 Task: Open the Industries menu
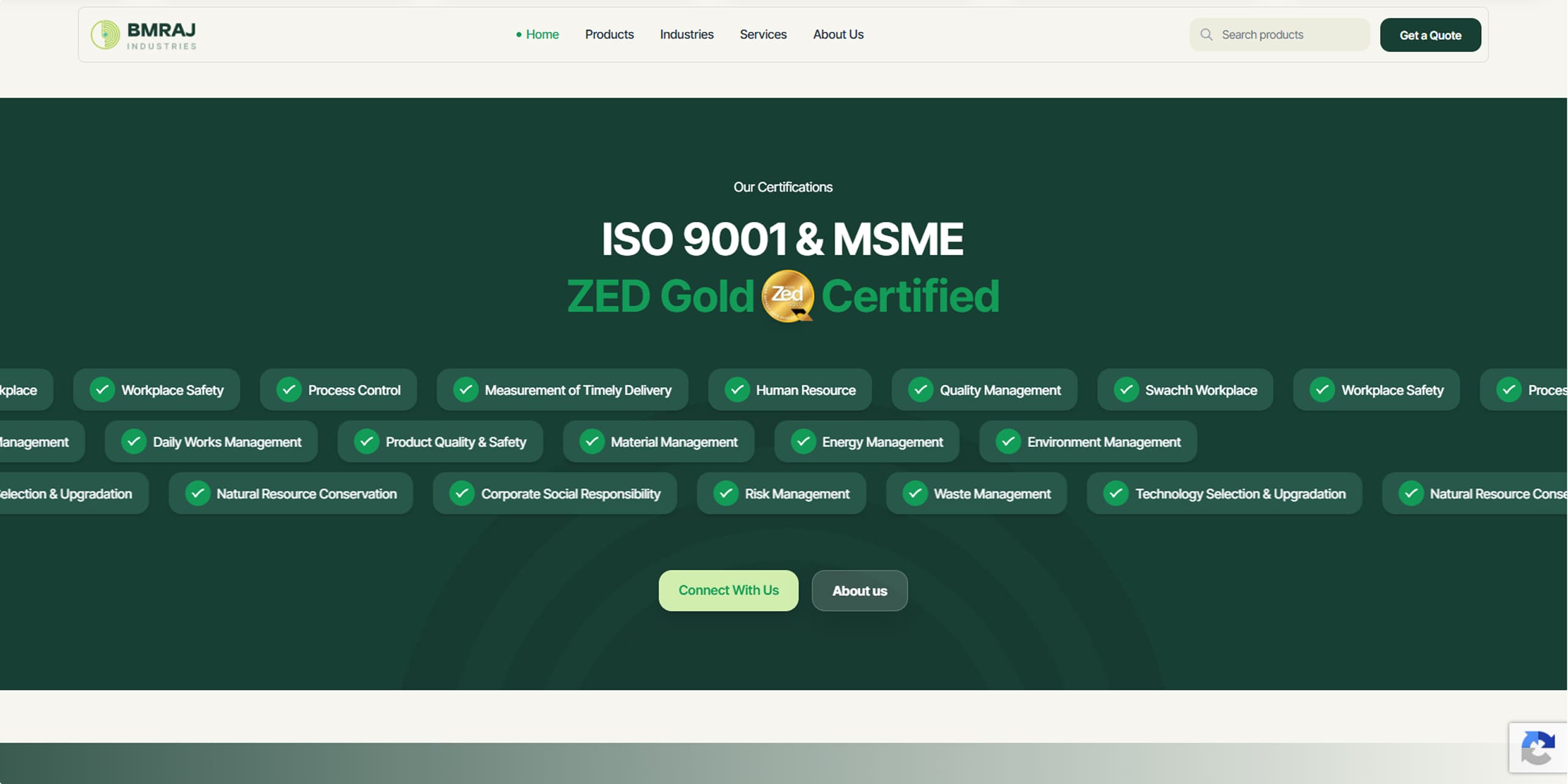click(687, 35)
